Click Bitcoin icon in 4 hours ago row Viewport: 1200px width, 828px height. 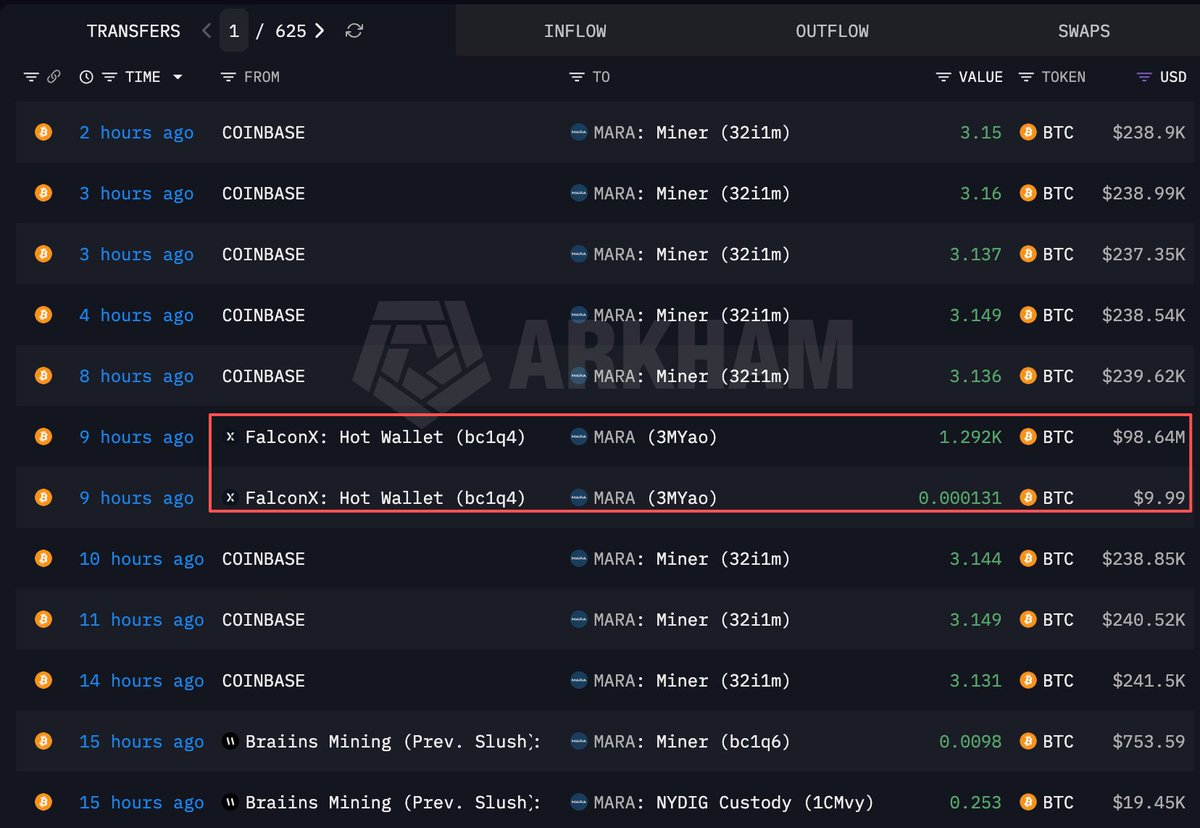pos(43,315)
